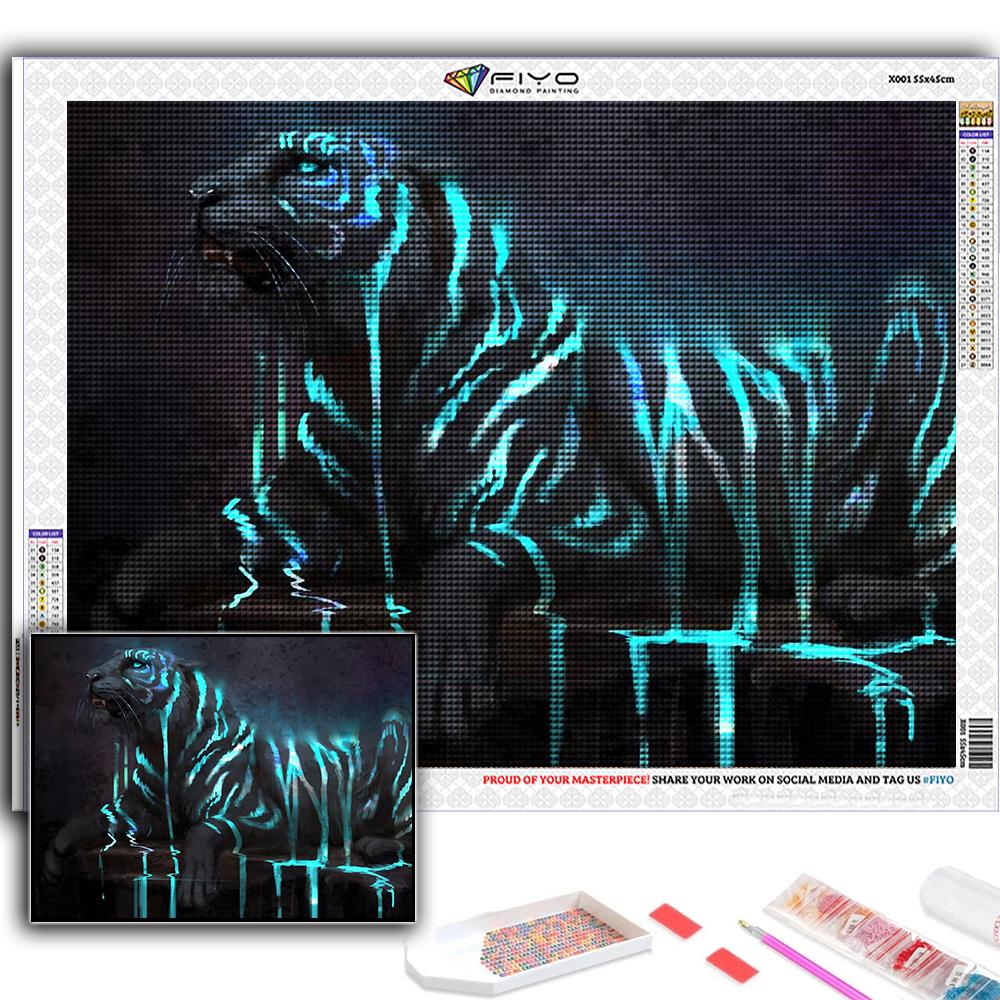The image size is (1000, 1000).
Task: Click the FIYO brand name text
Action: (526, 78)
